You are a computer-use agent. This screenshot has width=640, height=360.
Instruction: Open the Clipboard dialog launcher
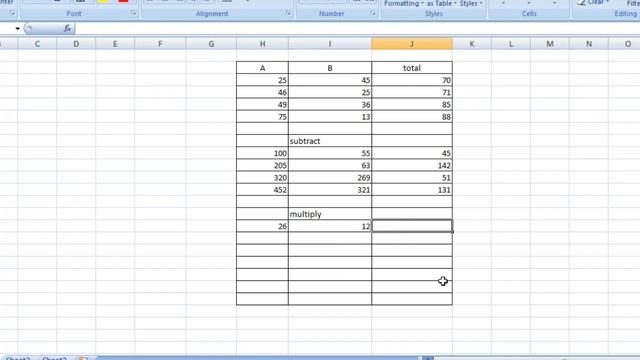coord(12,13)
